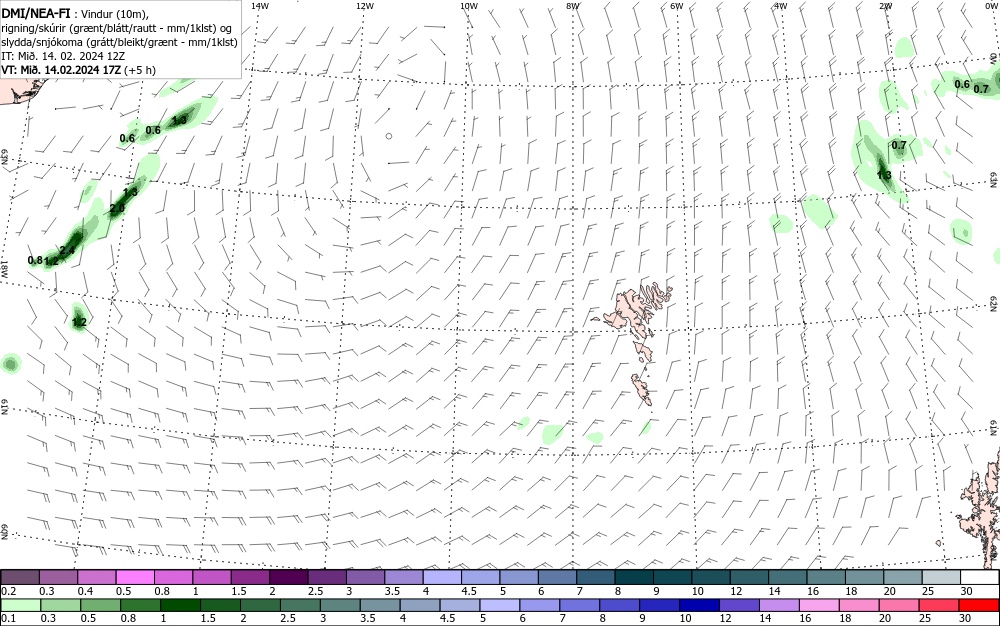
Task: Click the red 30 swatch in the bottom rain legend
Action: pos(978,604)
